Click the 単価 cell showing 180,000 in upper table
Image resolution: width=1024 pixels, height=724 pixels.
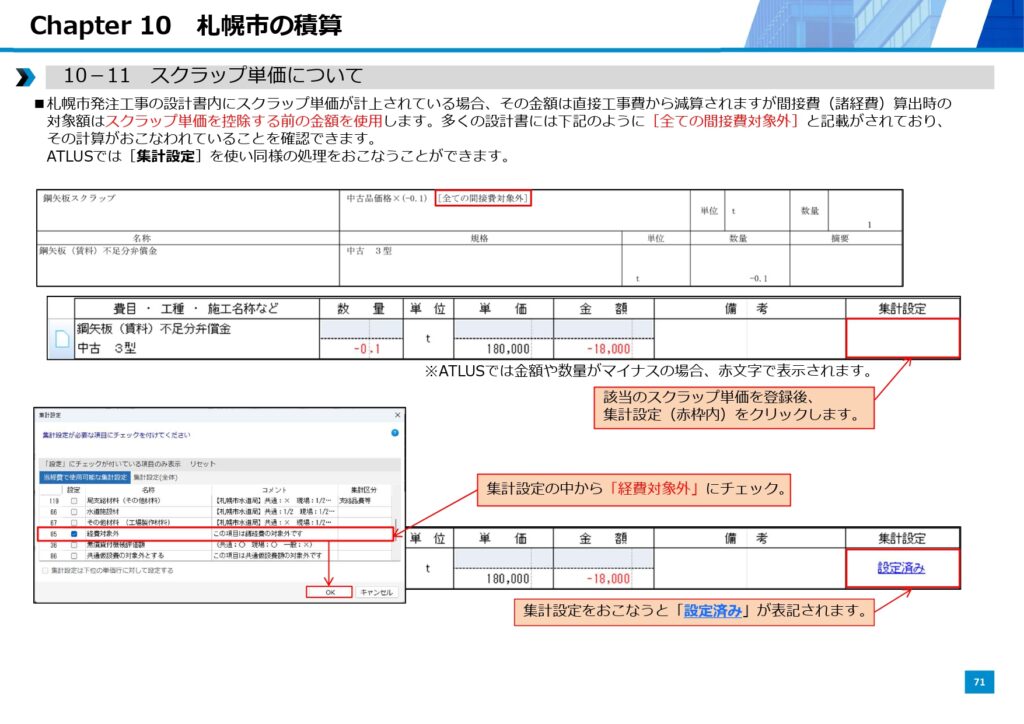pos(503,350)
